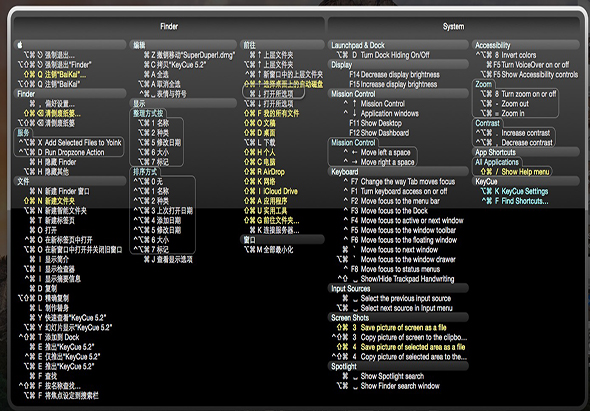
Task: Click 上次打开日期 sort option
Action: tap(163, 211)
